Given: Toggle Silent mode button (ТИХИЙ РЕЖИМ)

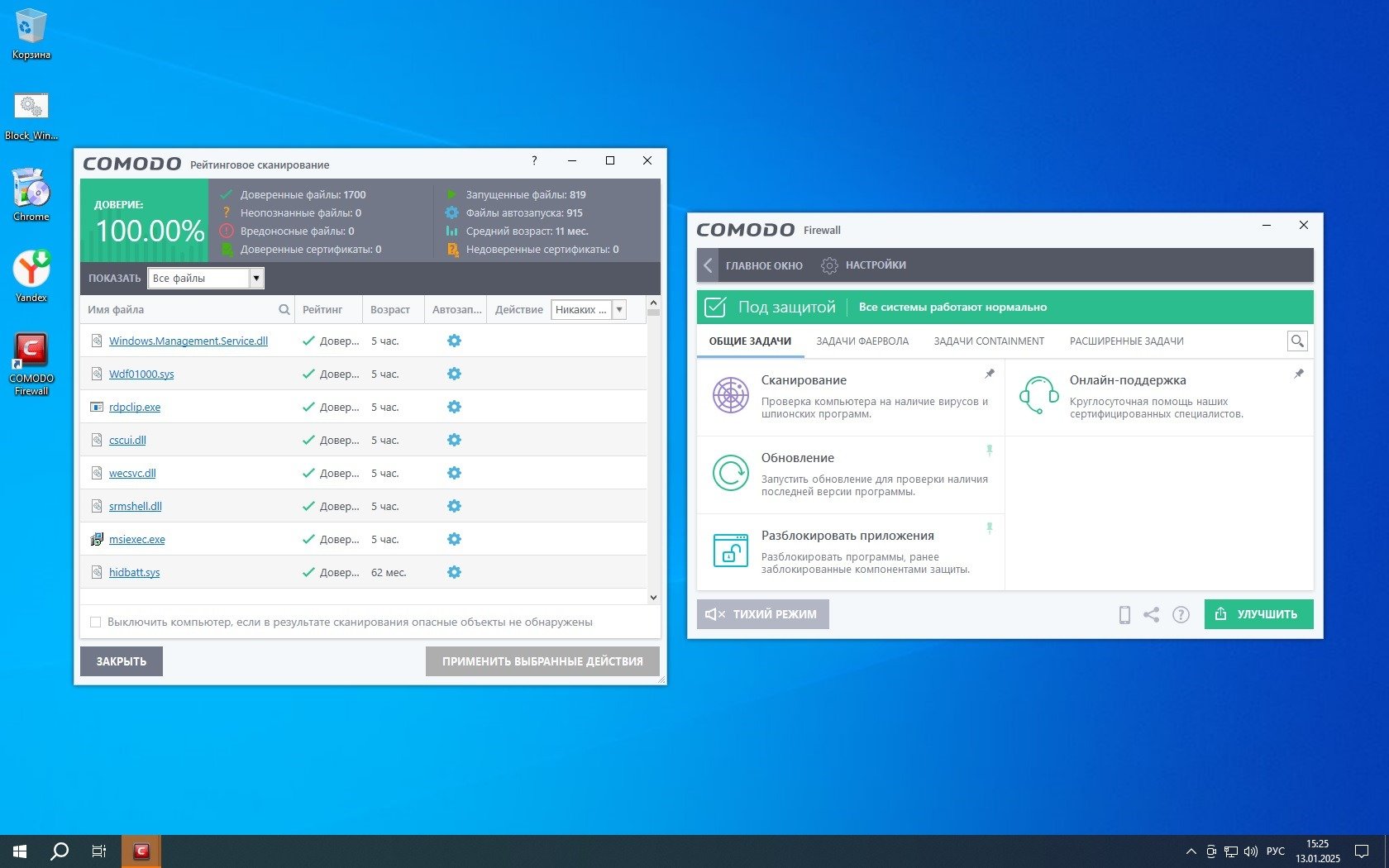Looking at the screenshot, I should click(762, 614).
